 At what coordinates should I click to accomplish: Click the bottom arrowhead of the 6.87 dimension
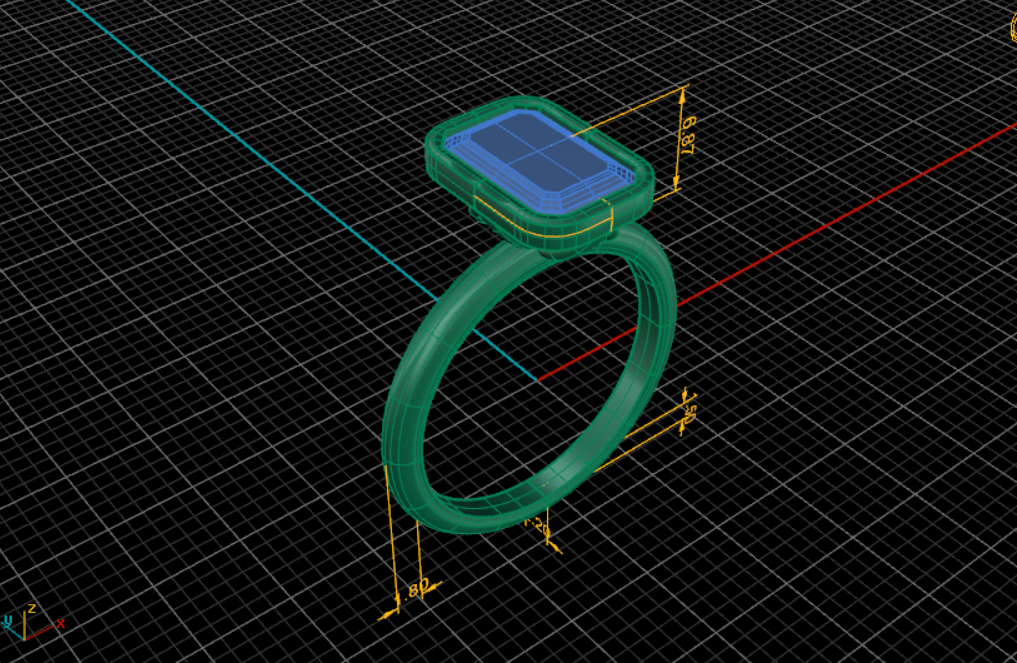(677, 184)
